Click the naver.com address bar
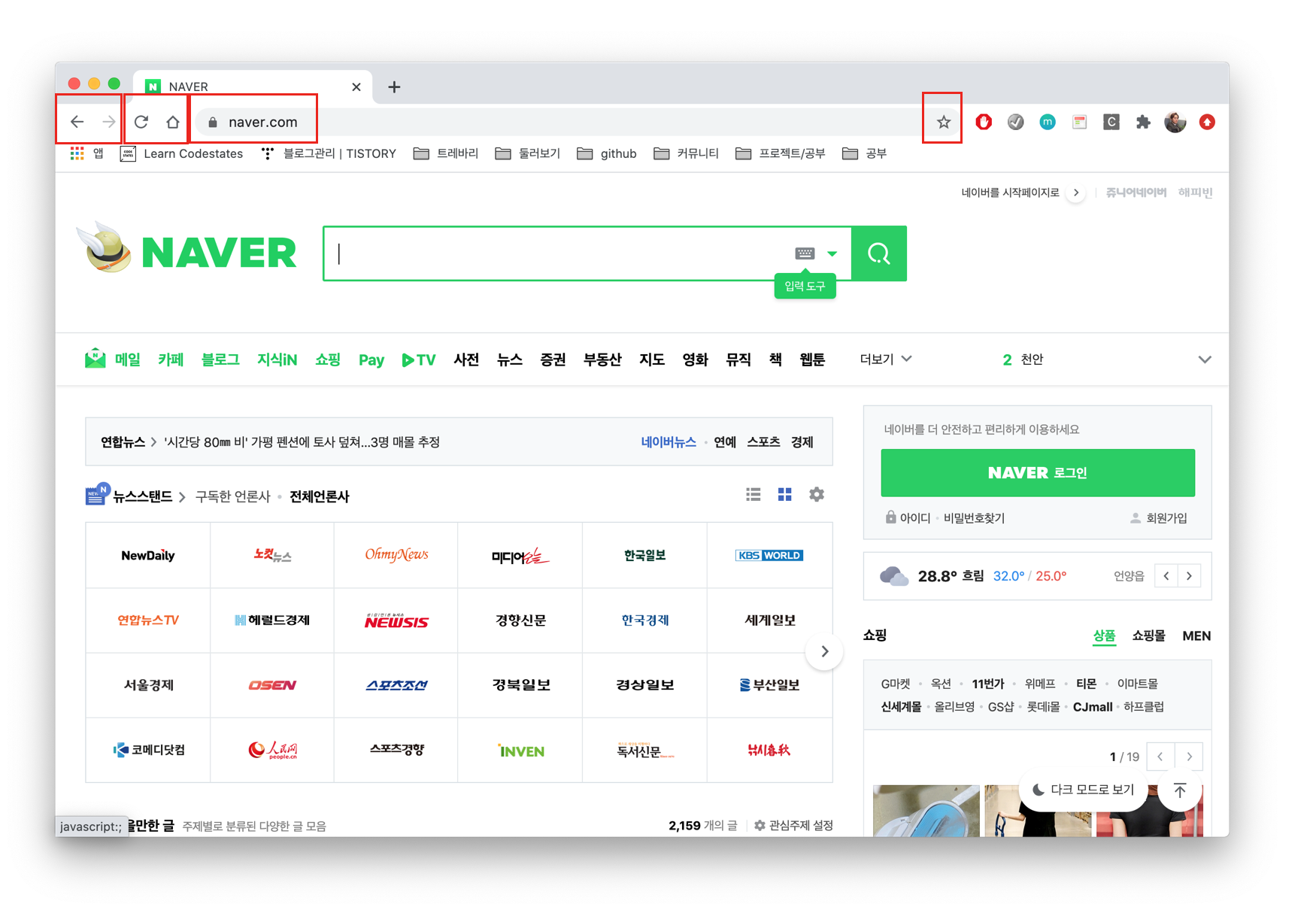Image resolution: width=1316 pixels, height=910 pixels. point(556,122)
